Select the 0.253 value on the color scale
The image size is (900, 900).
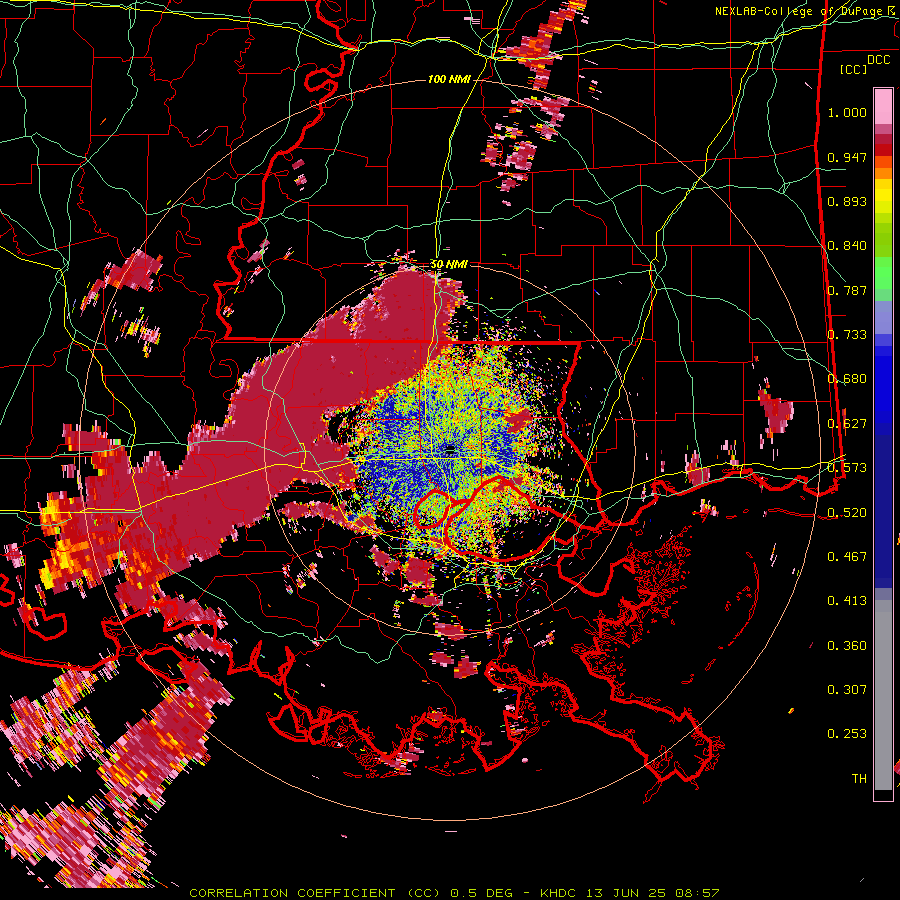pyautogui.click(x=847, y=734)
